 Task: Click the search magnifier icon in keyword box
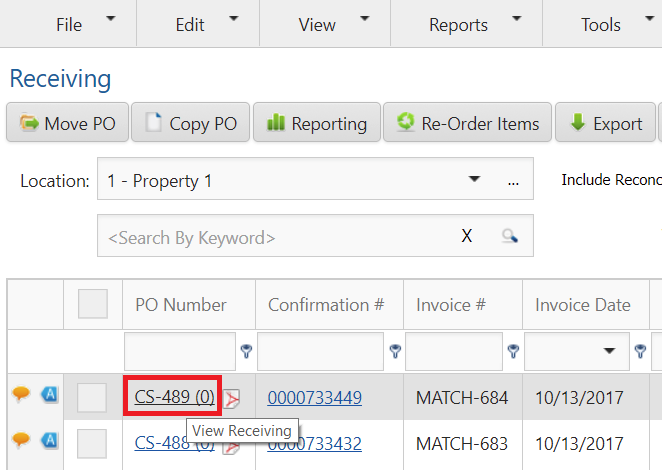point(510,237)
